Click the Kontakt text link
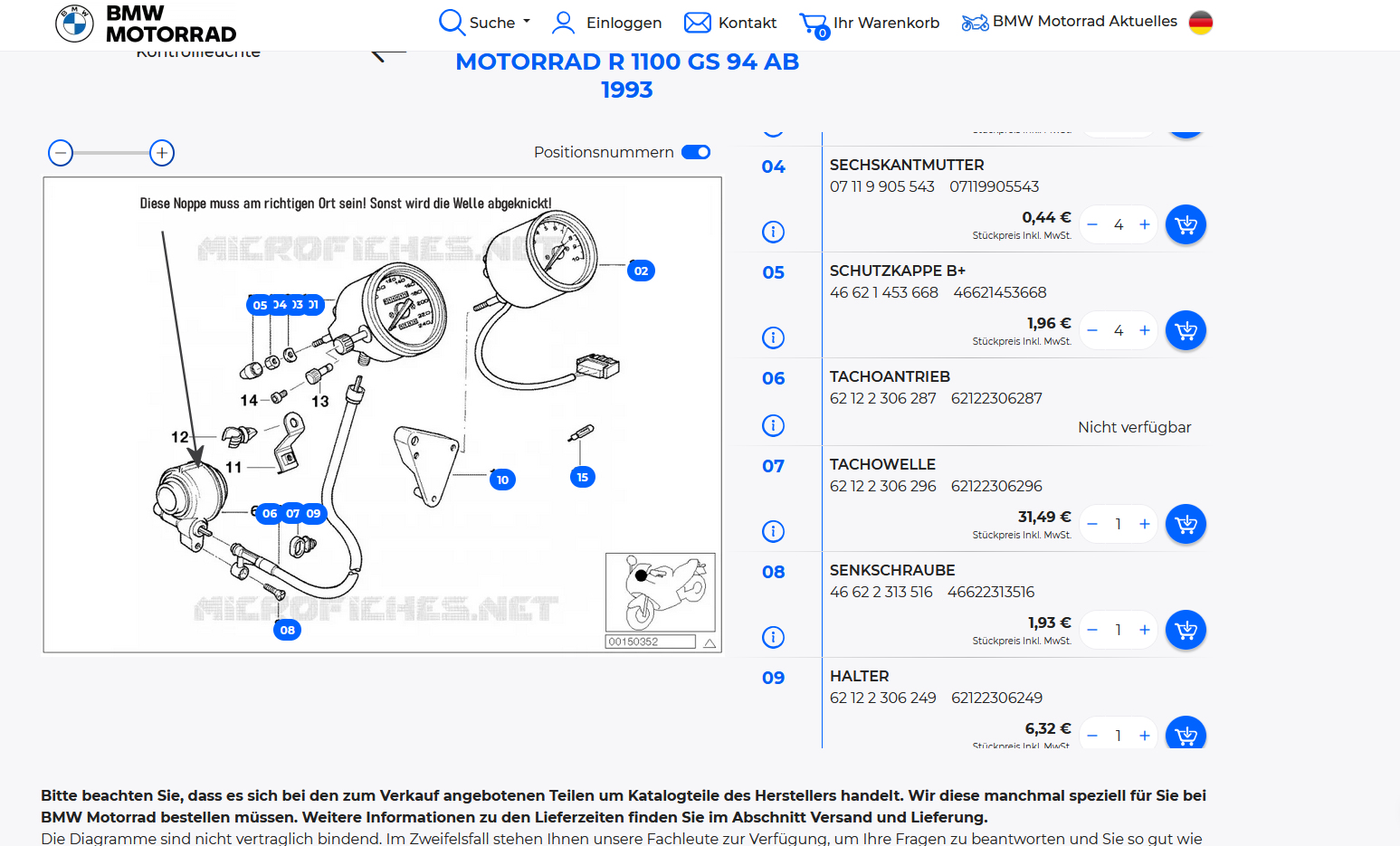The image size is (1400, 846). [x=748, y=23]
